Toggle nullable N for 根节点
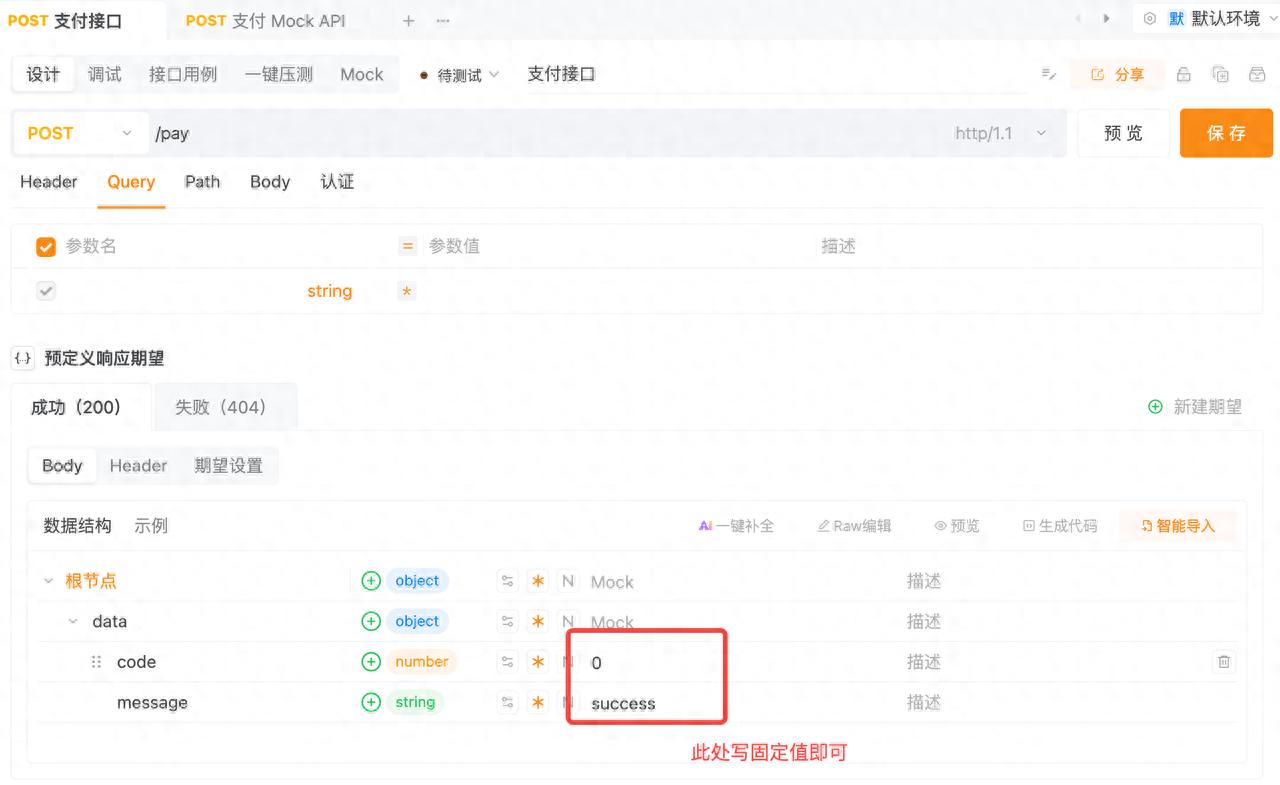Image resolution: width=1280 pixels, height=785 pixels. coord(567,581)
